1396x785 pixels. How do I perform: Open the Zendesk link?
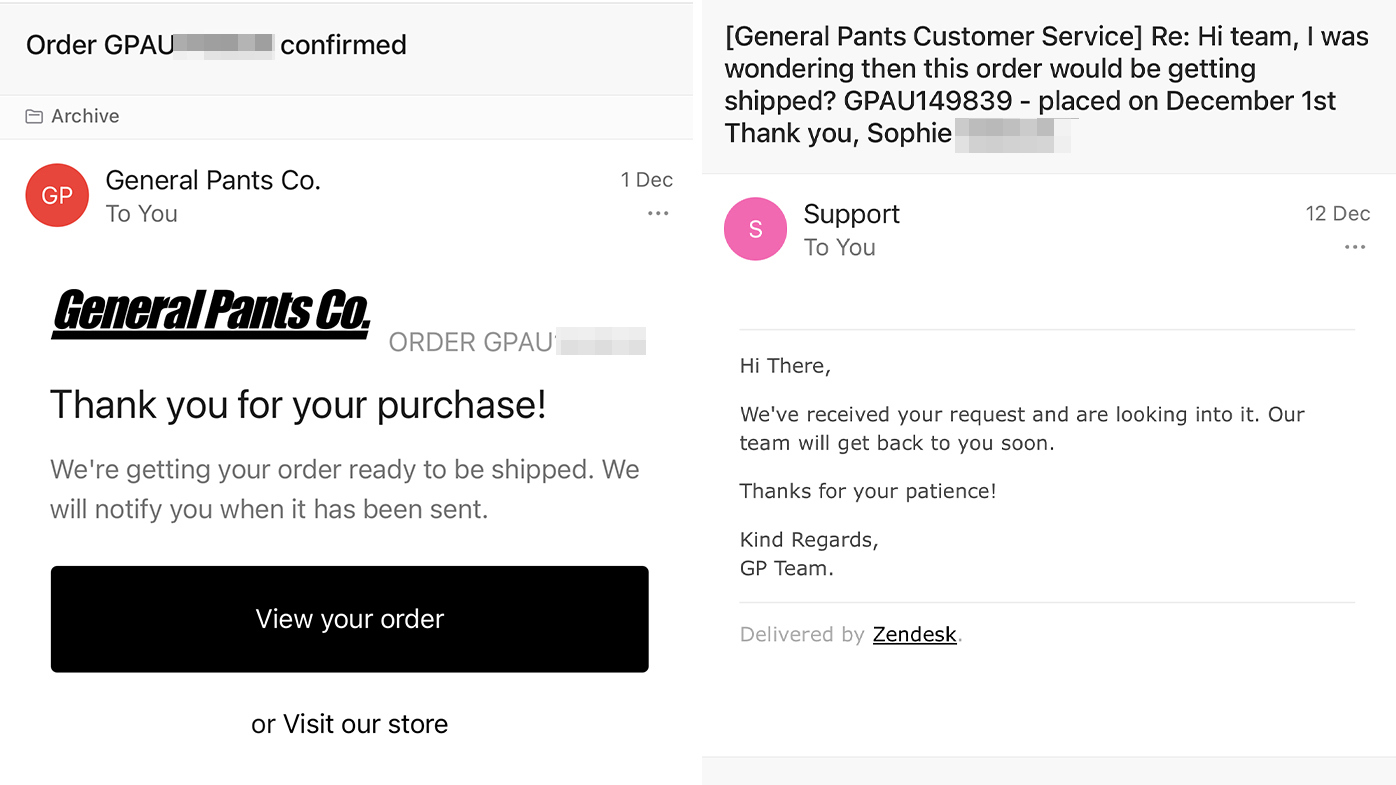[914, 634]
